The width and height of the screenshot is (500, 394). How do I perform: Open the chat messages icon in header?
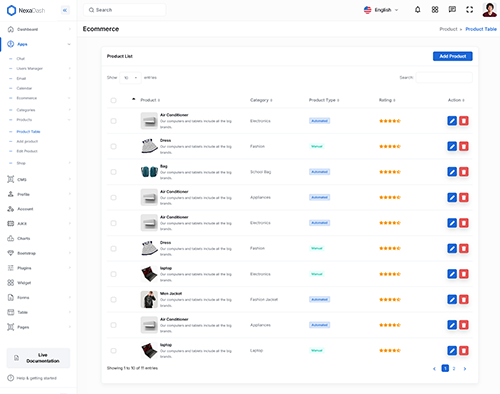point(452,10)
